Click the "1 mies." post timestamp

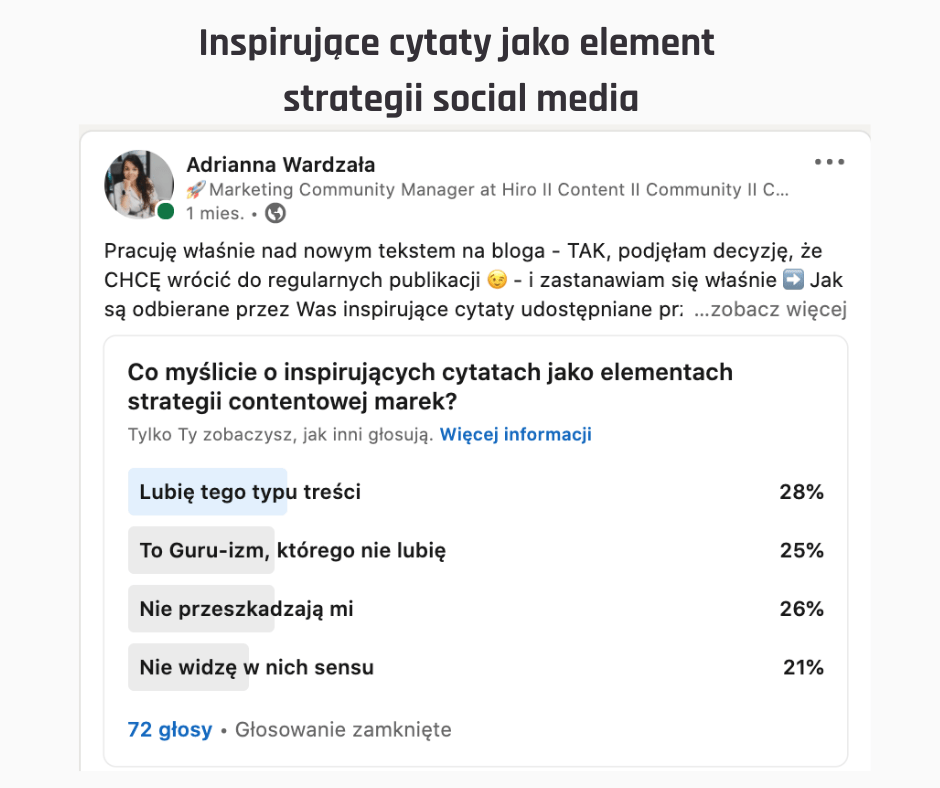pos(215,213)
